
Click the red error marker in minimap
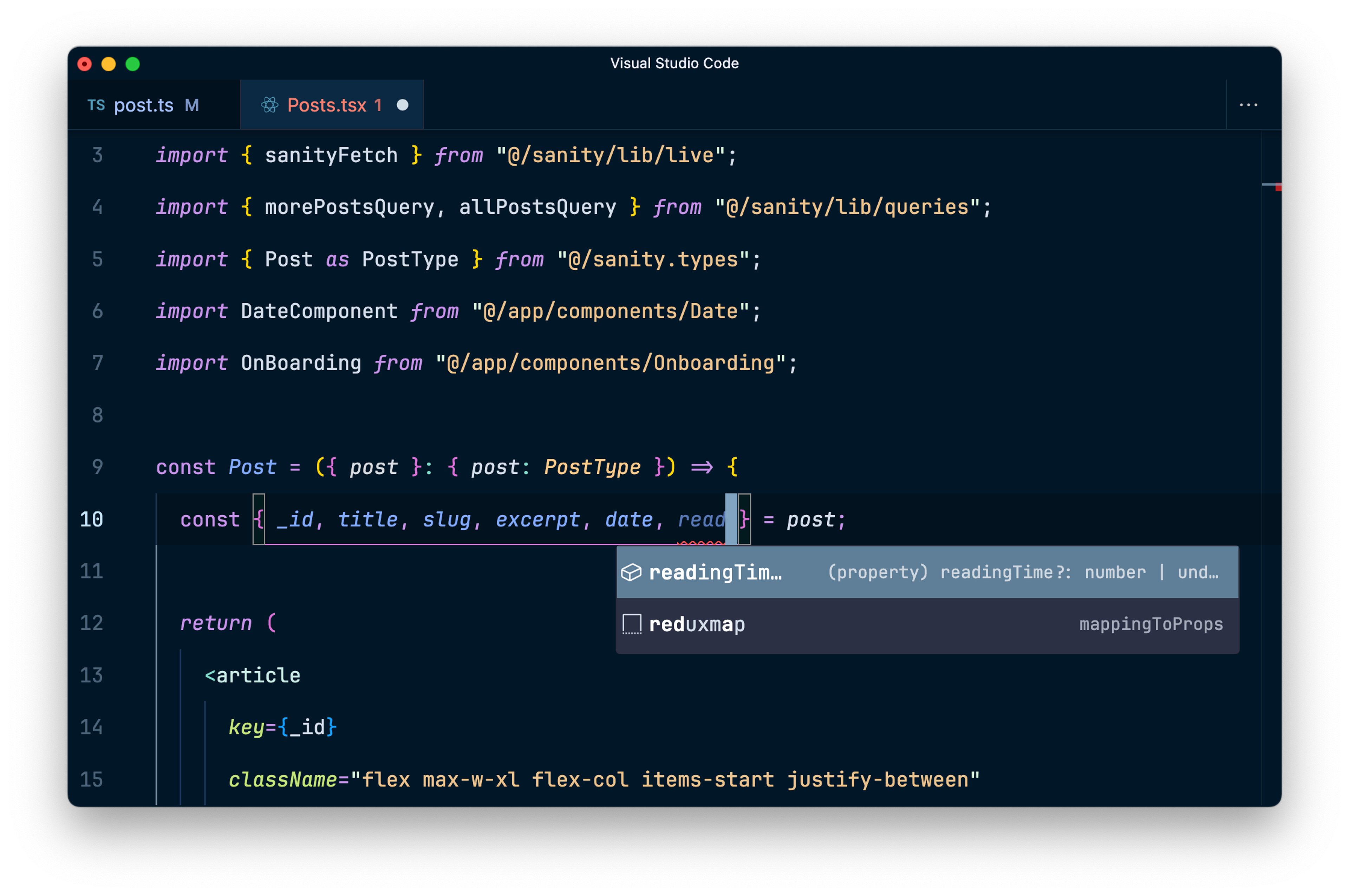1278,187
